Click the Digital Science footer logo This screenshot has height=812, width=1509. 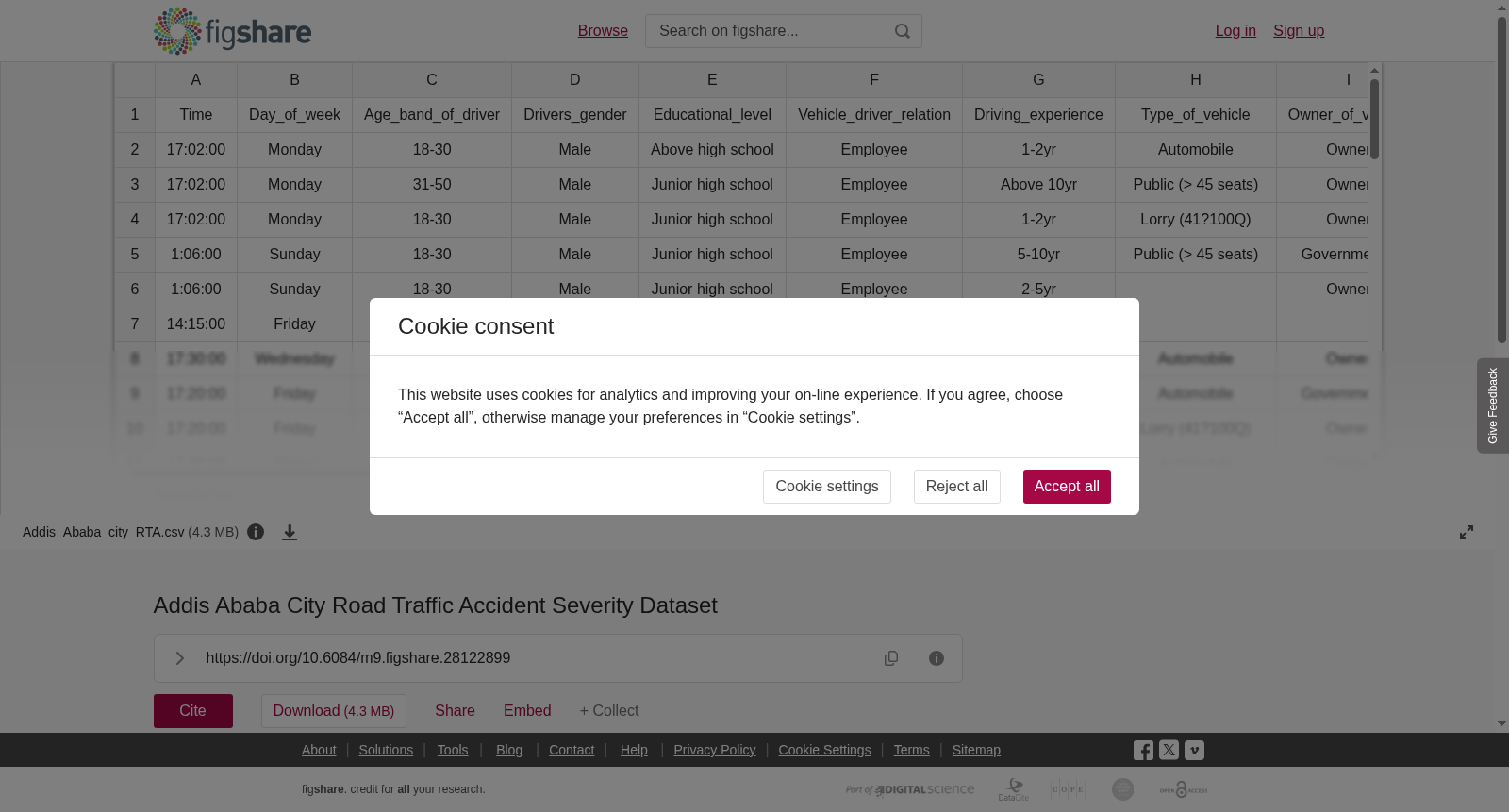(x=910, y=789)
